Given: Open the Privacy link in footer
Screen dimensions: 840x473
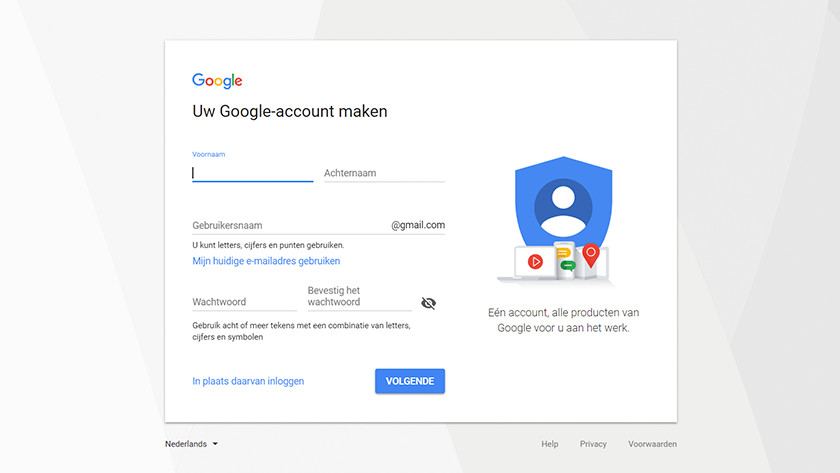Looking at the screenshot, I should (x=593, y=444).
